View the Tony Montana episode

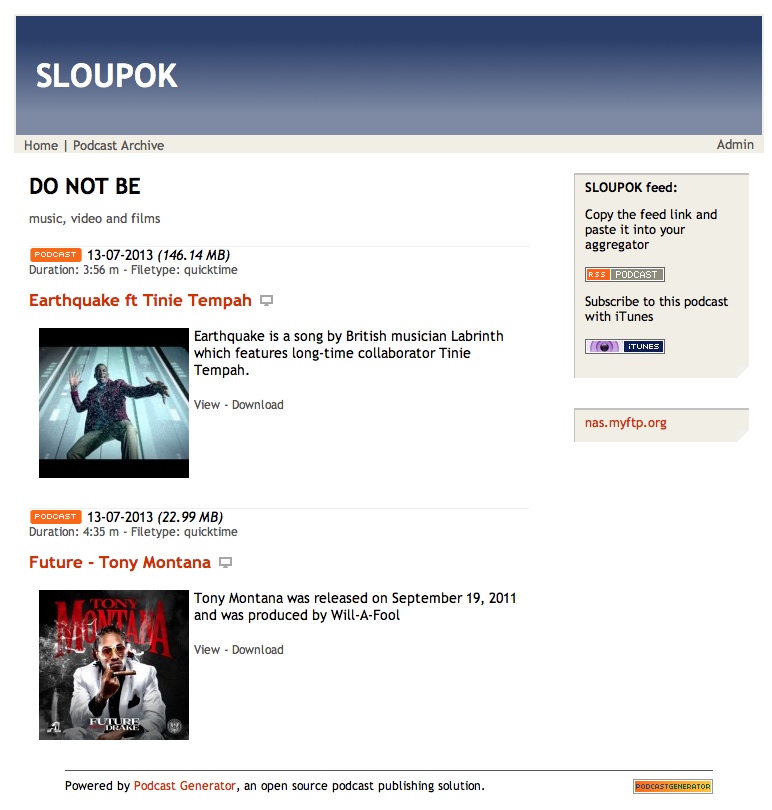pos(207,649)
